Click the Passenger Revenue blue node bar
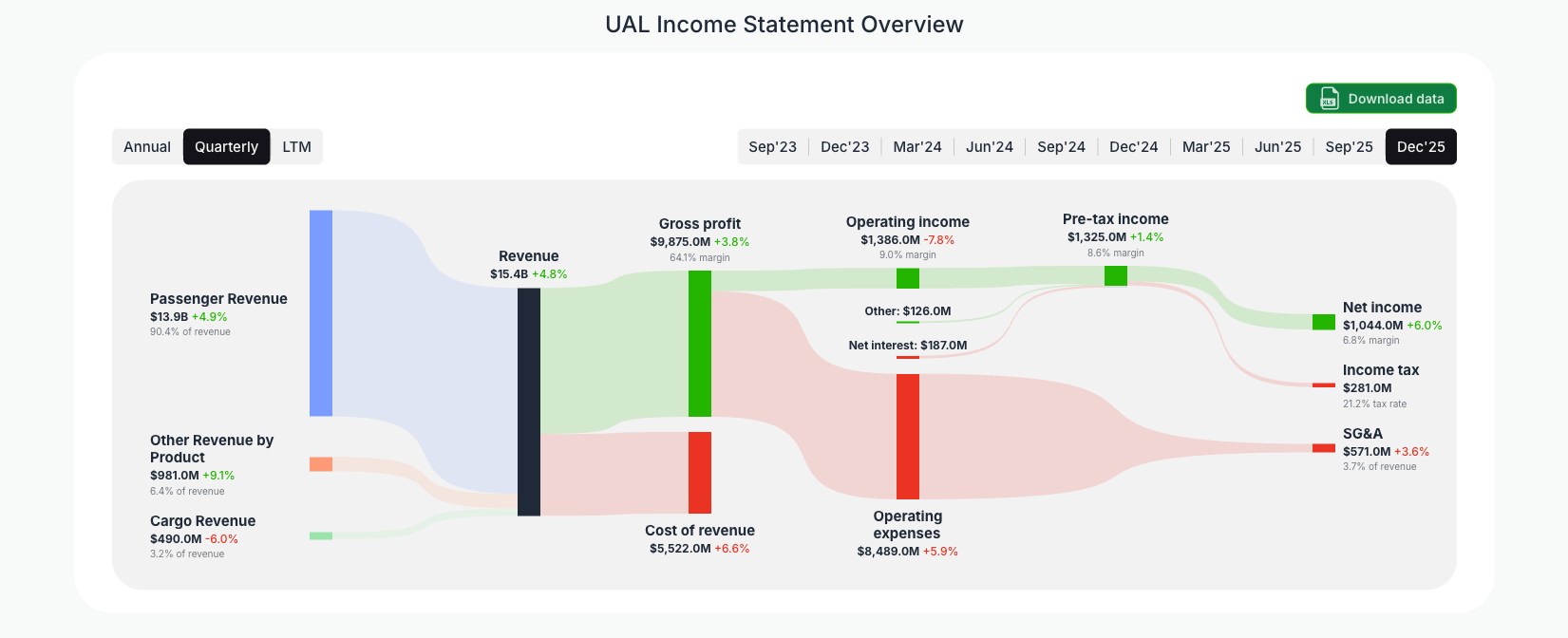Image resolution: width=1568 pixels, height=638 pixels. (320, 313)
